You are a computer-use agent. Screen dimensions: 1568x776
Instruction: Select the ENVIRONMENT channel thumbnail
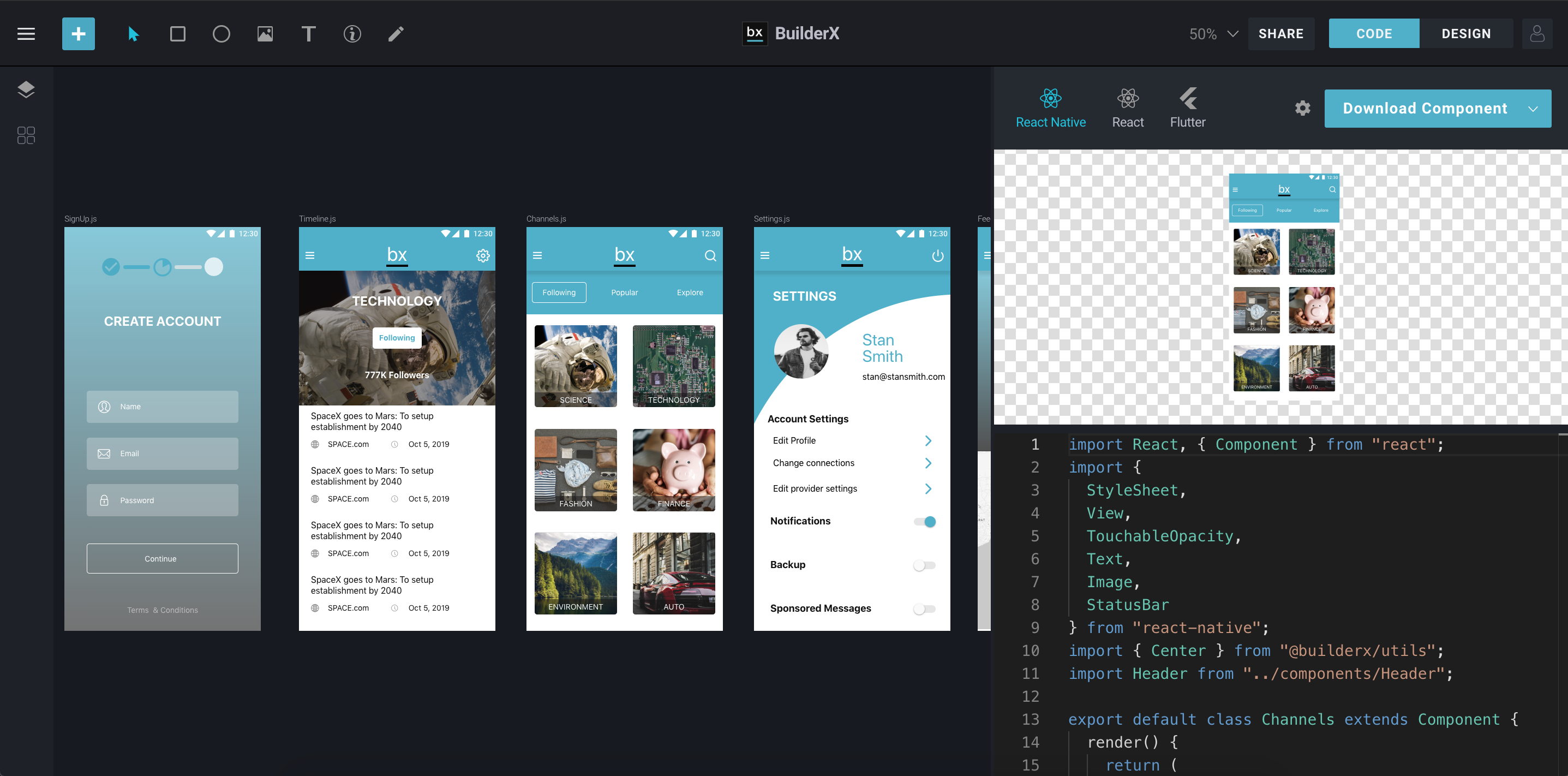(575, 574)
